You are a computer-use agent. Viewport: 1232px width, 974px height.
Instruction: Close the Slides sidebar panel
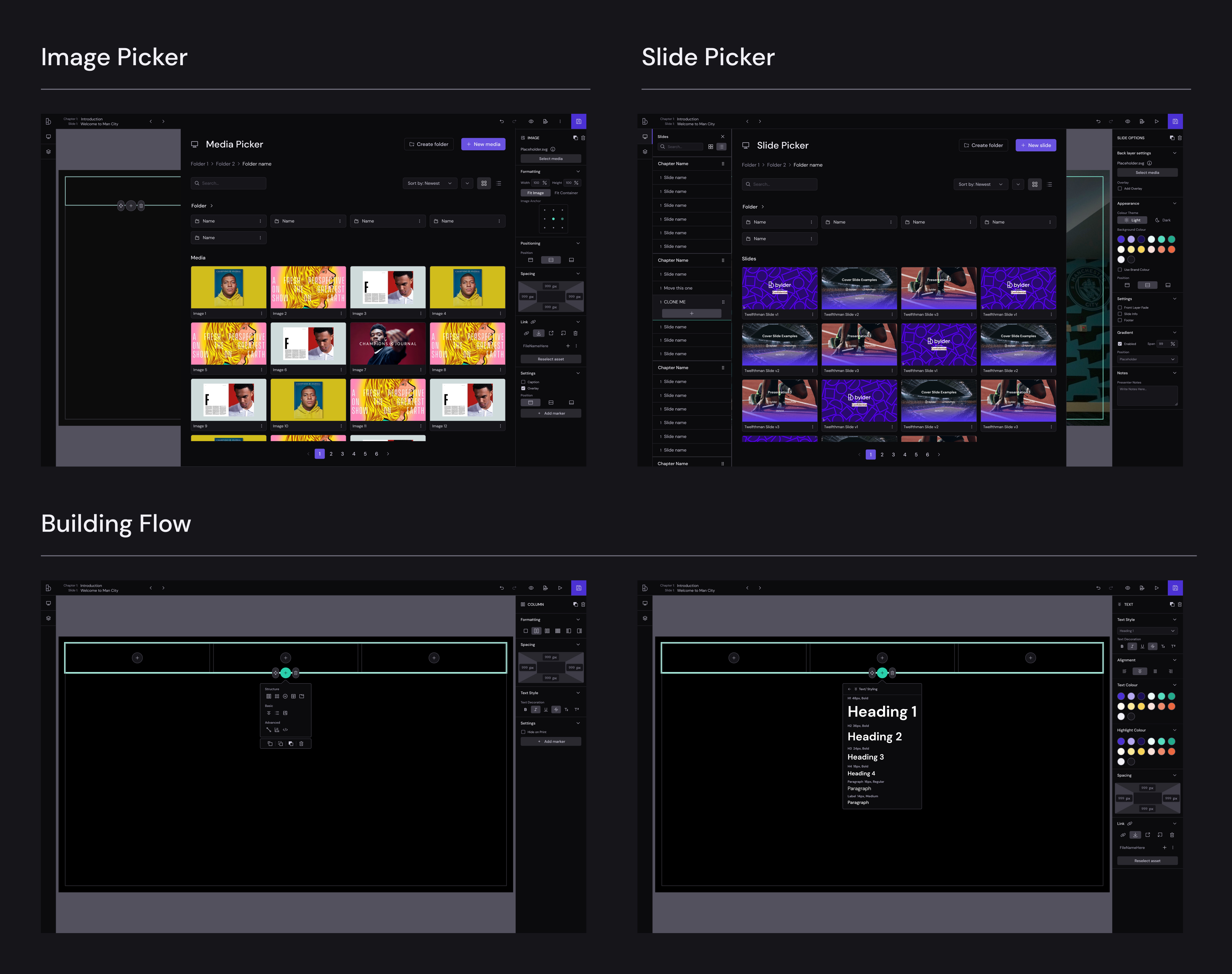722,137
